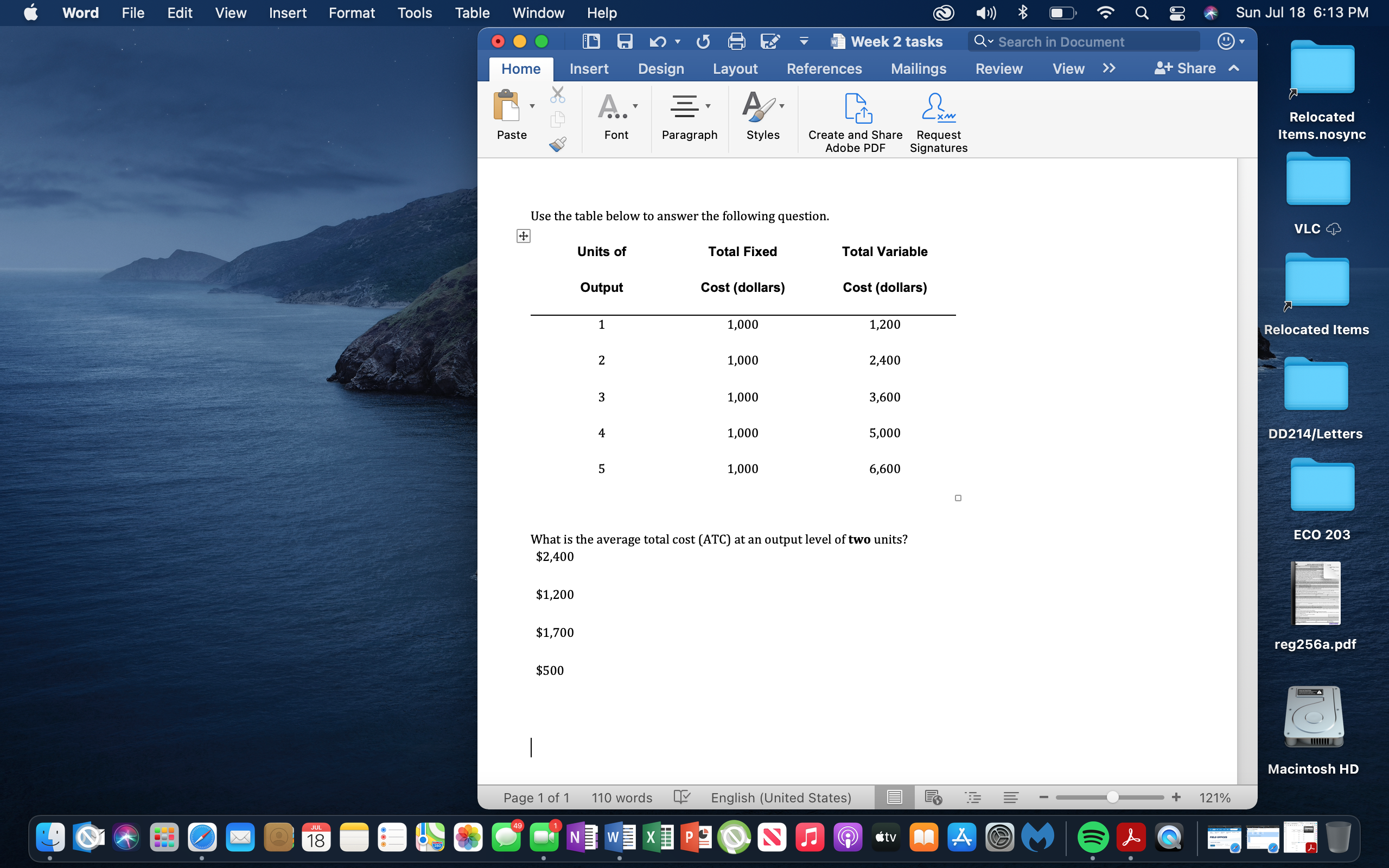This screenshot has width=1389, height=868.
Task: Click Request Signatures
Action: pos(938,122)
